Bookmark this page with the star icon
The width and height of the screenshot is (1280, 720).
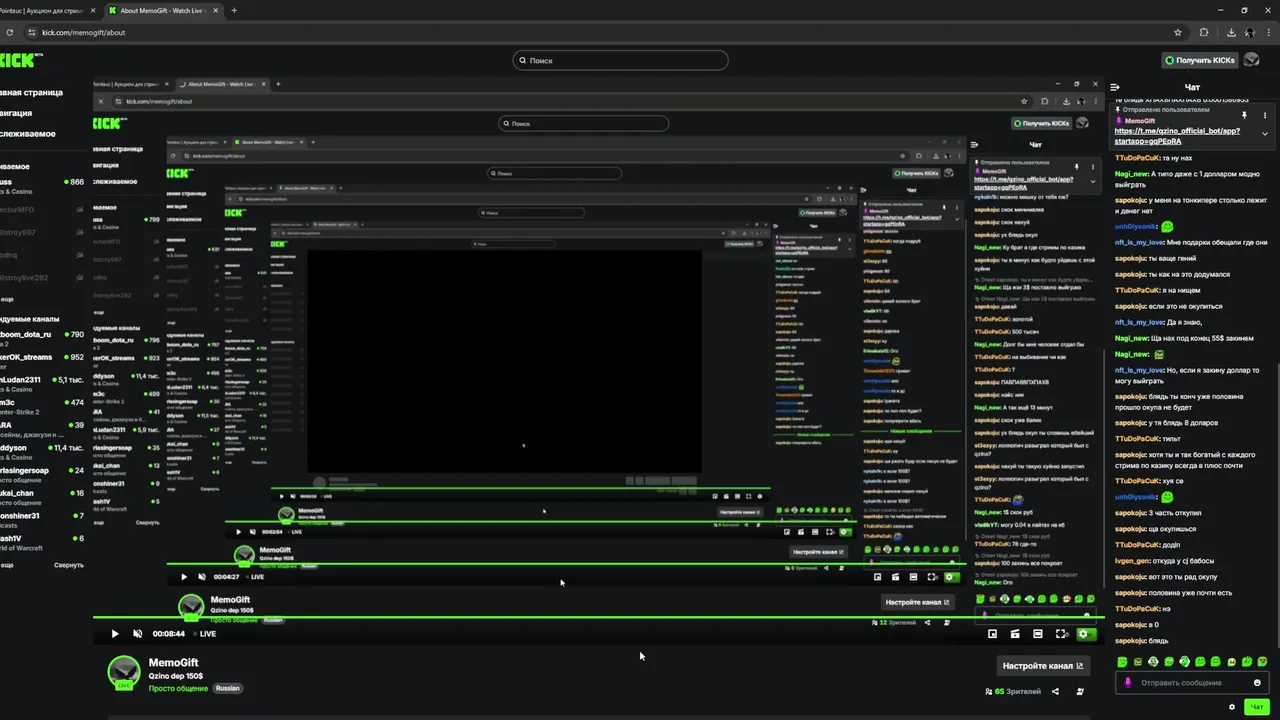click(x=1179, y=32)
